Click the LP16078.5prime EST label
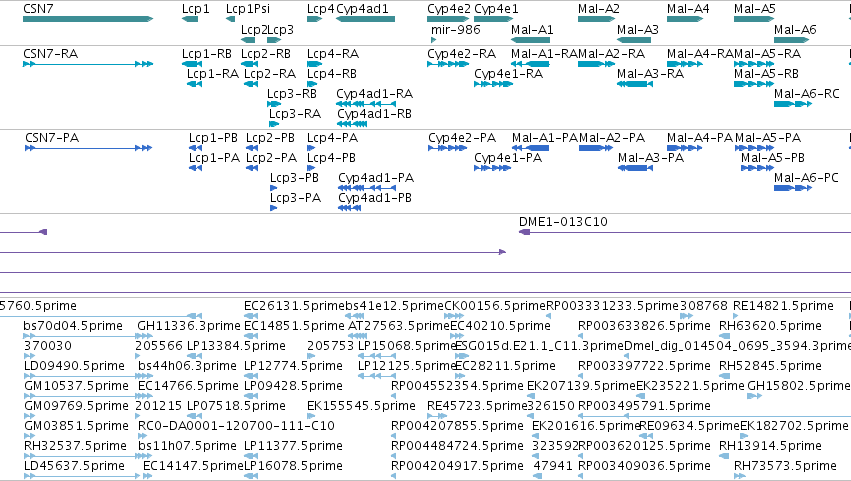 pyautogui.click(x=293, y=466)
